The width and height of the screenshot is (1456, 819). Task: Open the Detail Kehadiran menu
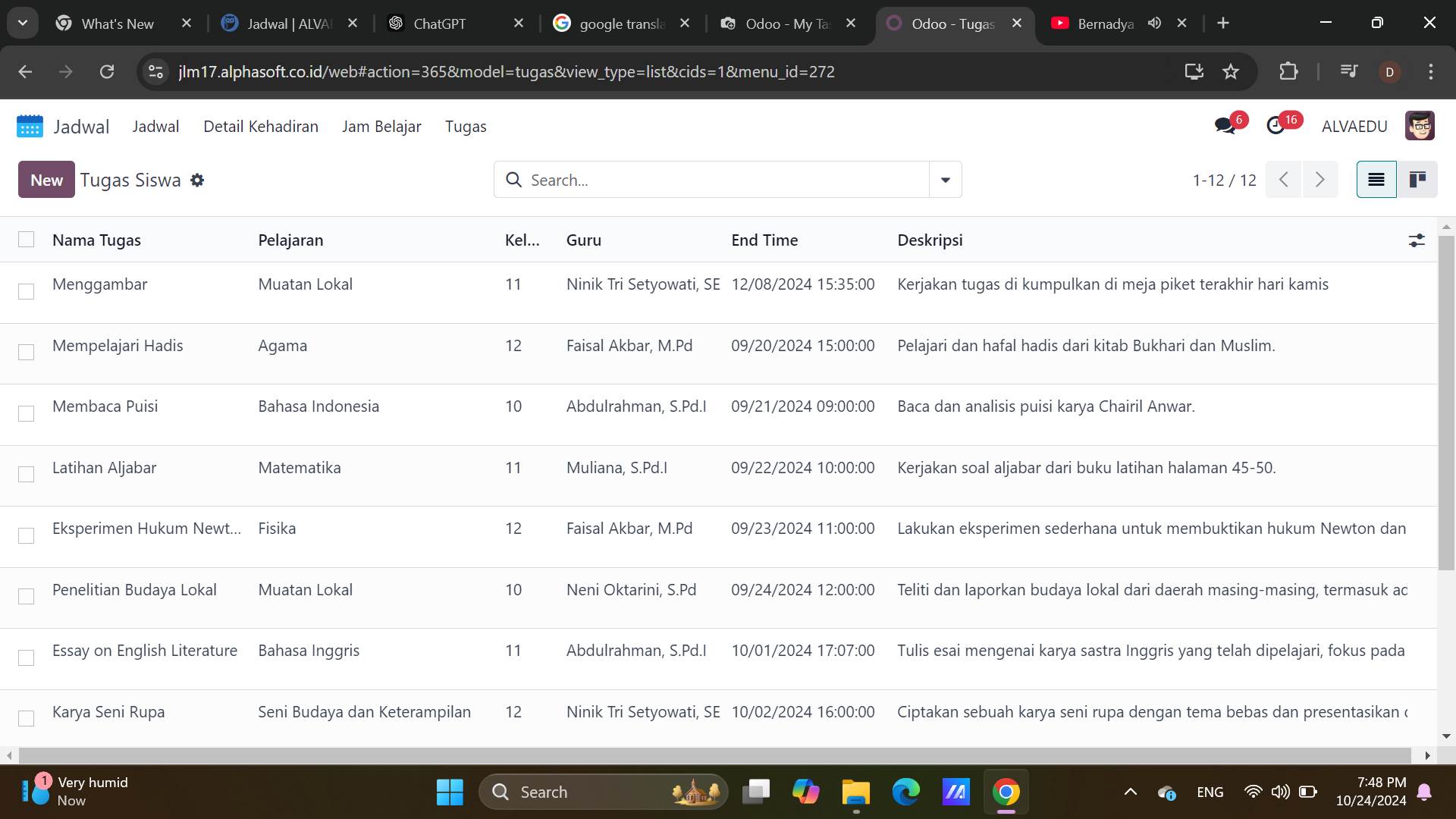tap(260, 127)
